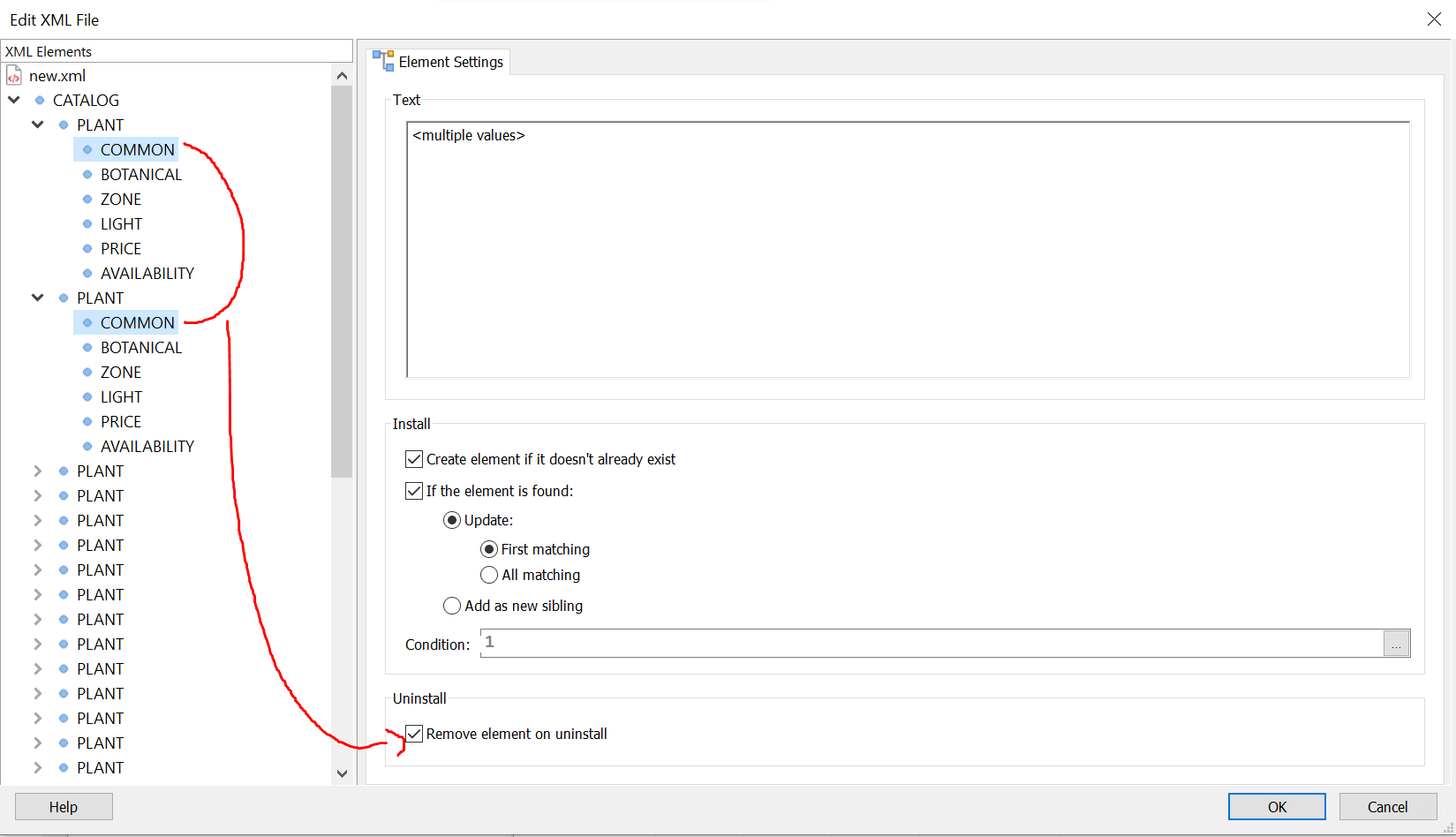Open the Element Settings tab
The image size is (1456, 837).
[x=438, y=62]
